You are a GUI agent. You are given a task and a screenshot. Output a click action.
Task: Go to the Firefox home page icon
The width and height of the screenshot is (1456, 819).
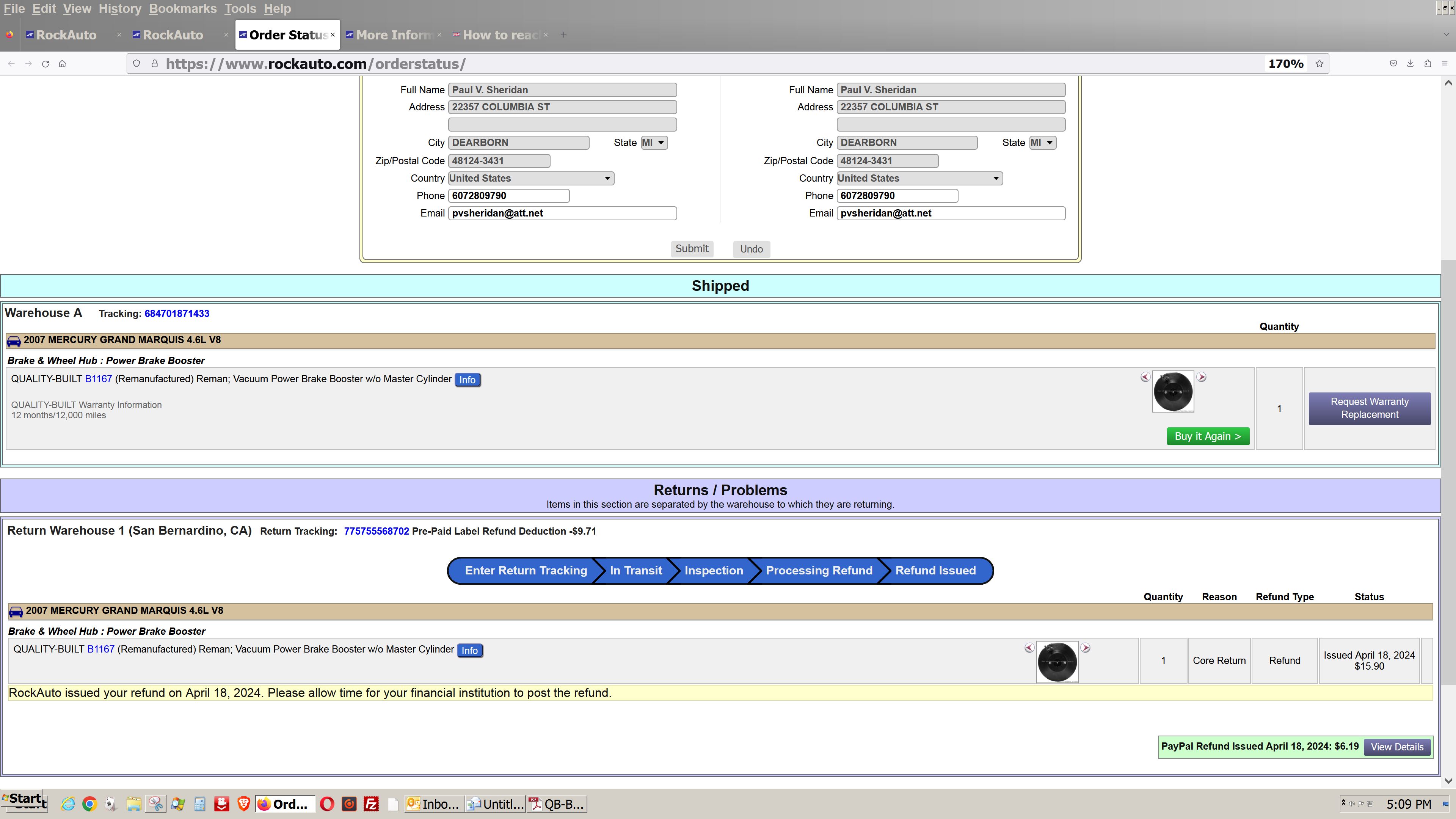pyautogui.click(x=62, y=64)
